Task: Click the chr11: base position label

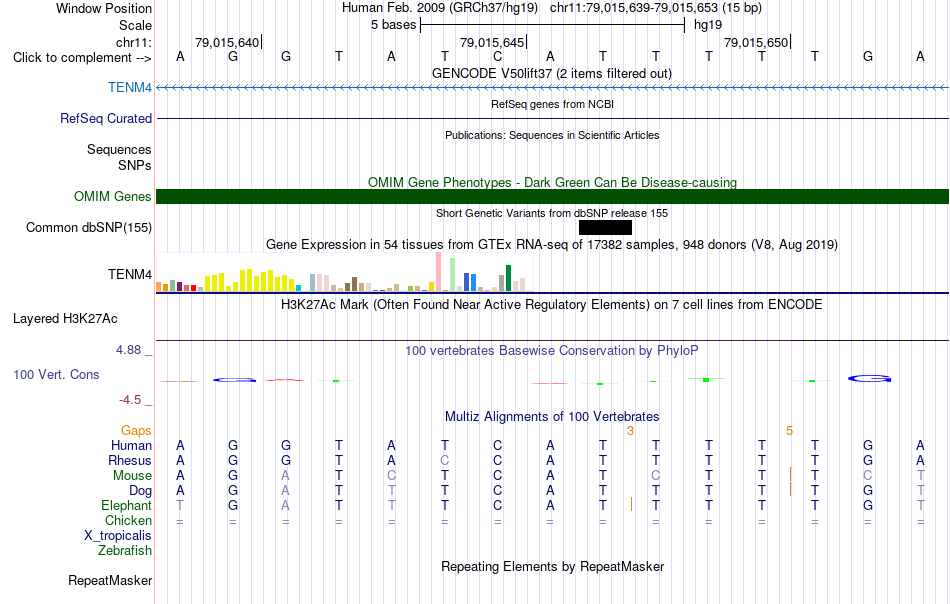Action: (133, 42)
